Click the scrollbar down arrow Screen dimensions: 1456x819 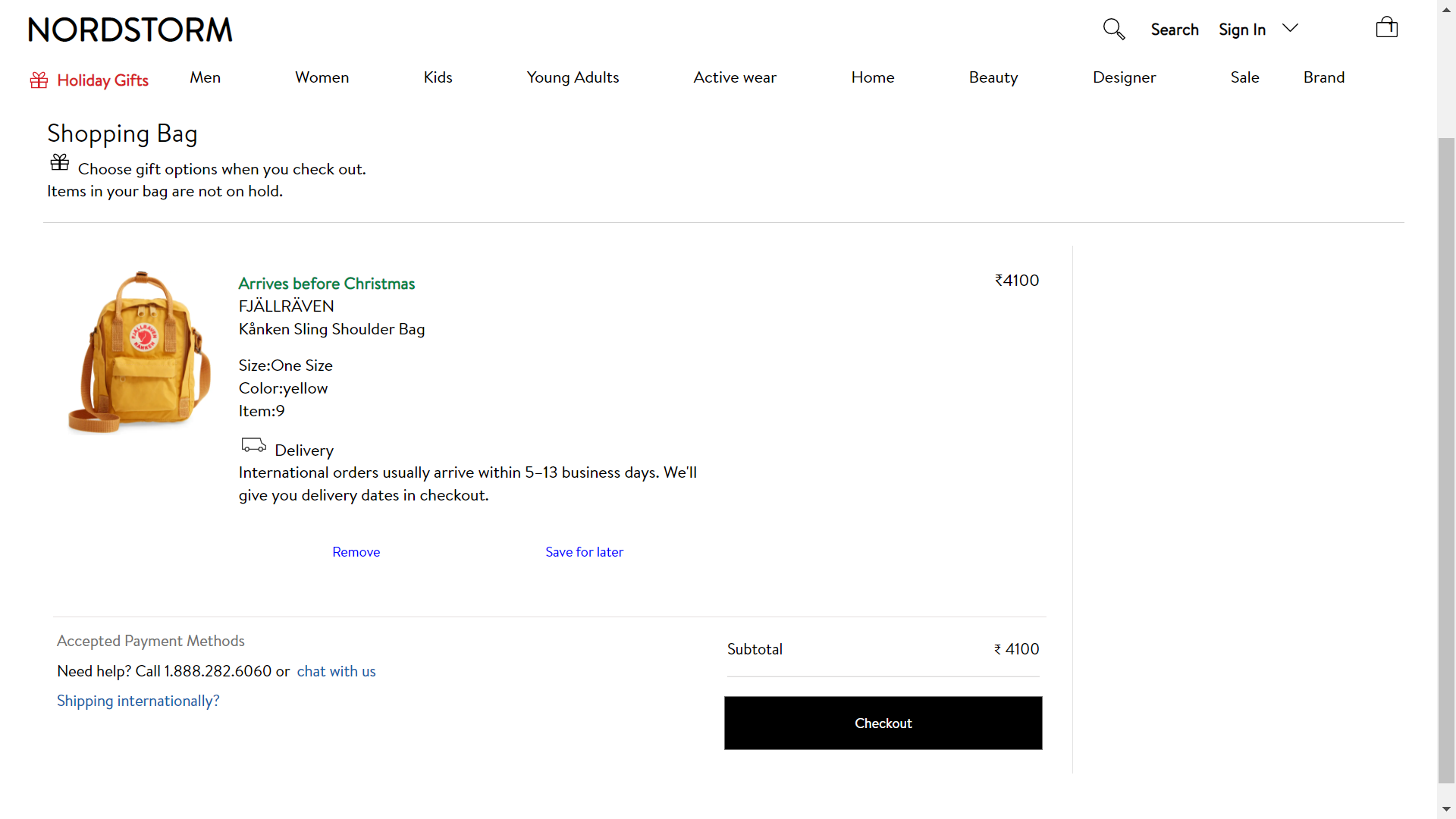coord(1445,809)
